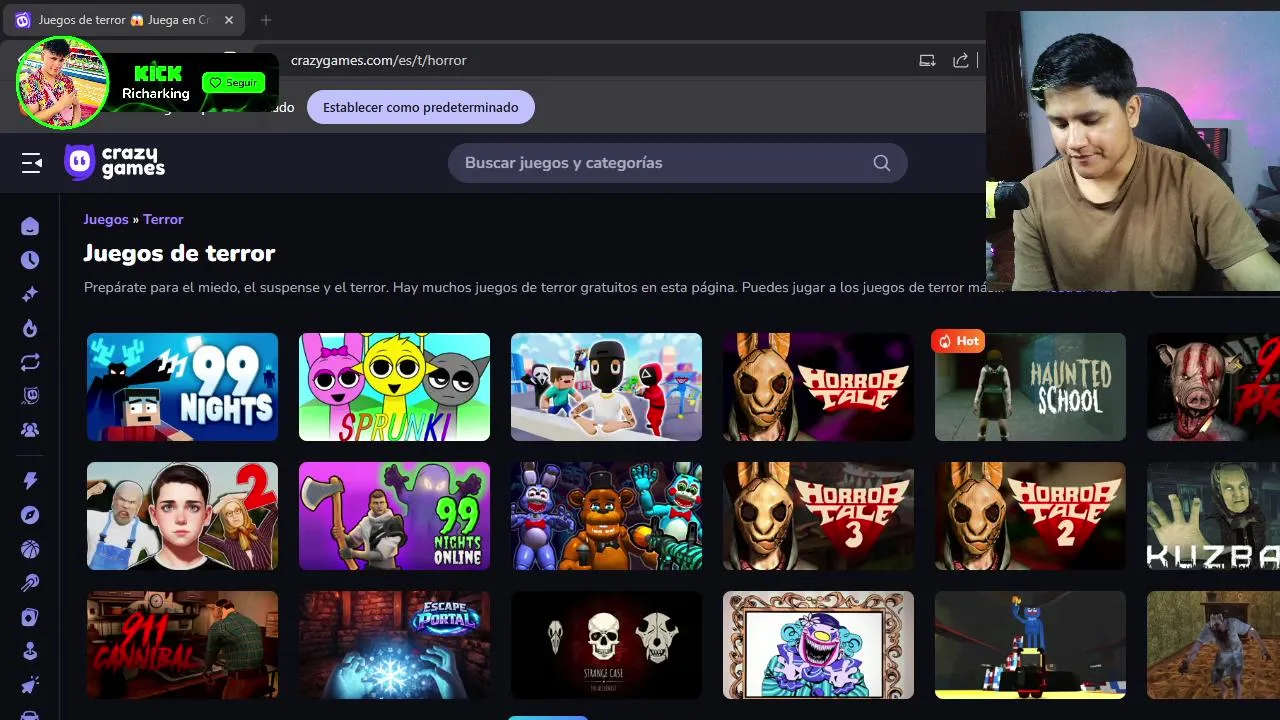Open the Escape Portal game thumbnail

[x=394, y=645]
